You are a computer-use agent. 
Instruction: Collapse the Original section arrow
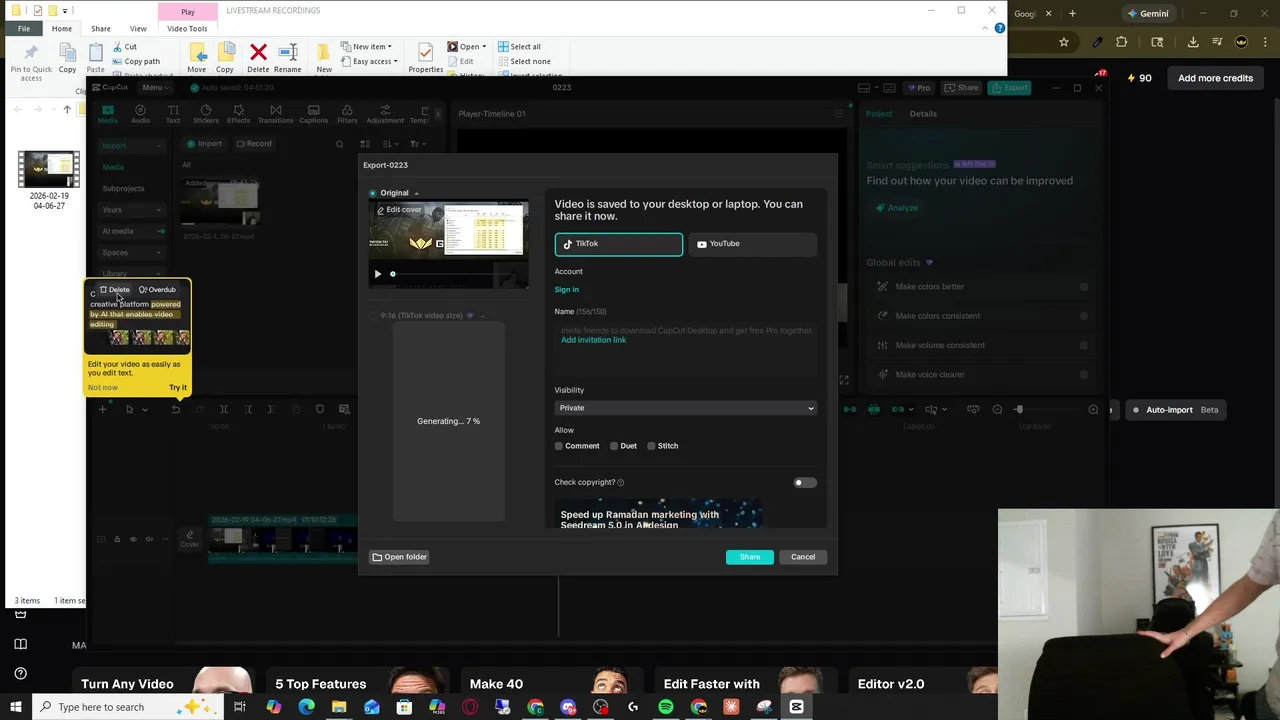[417, 193]
